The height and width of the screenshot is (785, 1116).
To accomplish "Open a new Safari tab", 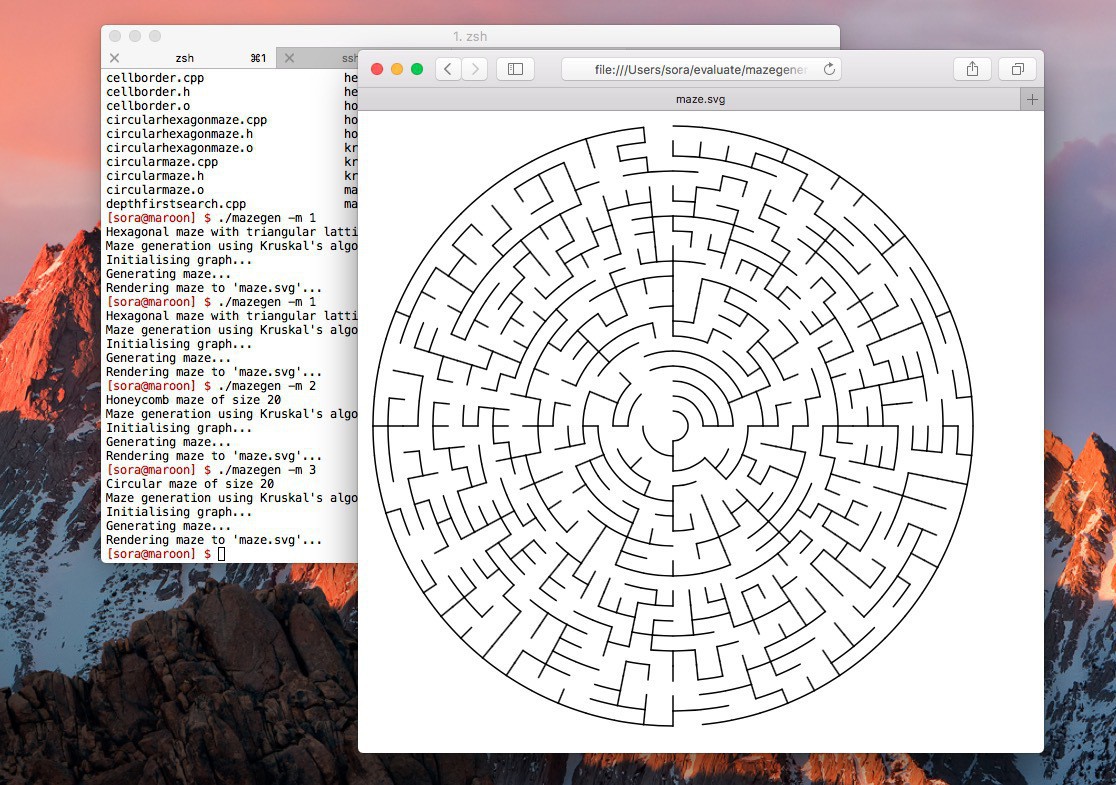I will [x=1032, y=99].
